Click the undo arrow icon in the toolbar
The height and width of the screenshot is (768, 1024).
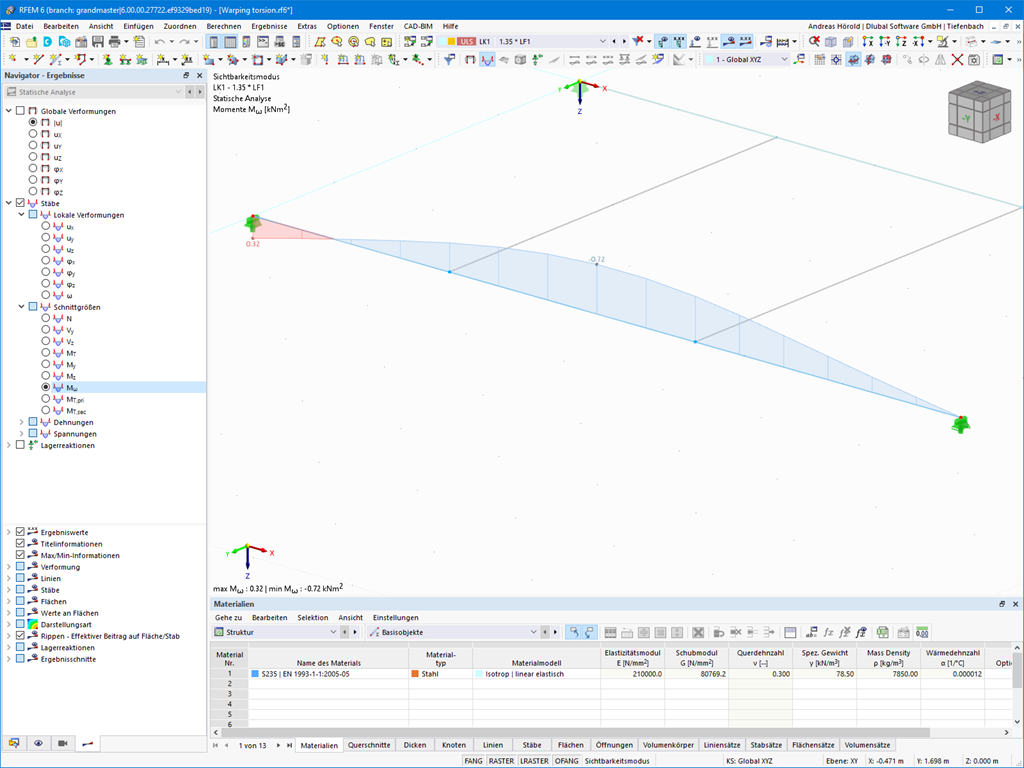[x=158, y=43]
